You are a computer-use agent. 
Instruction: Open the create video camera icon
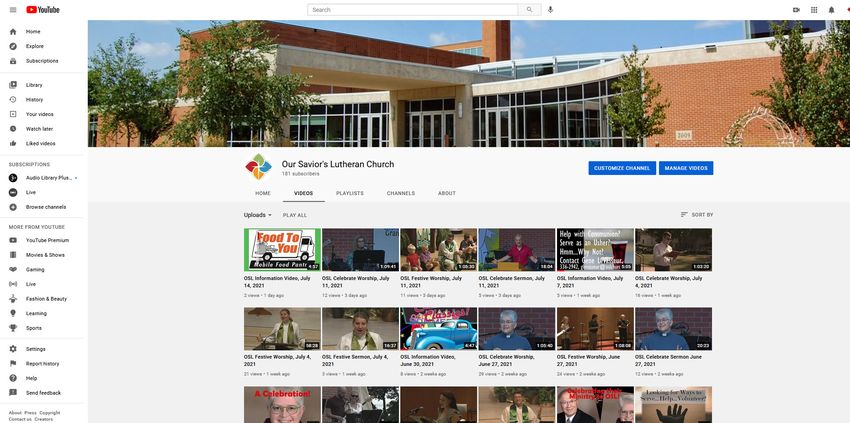796,9
